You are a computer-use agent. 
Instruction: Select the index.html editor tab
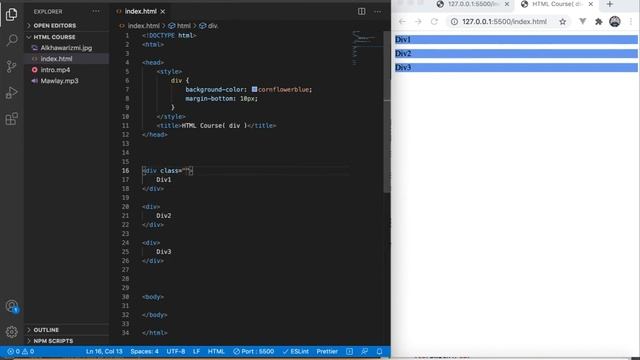click(x=140, y=11)
